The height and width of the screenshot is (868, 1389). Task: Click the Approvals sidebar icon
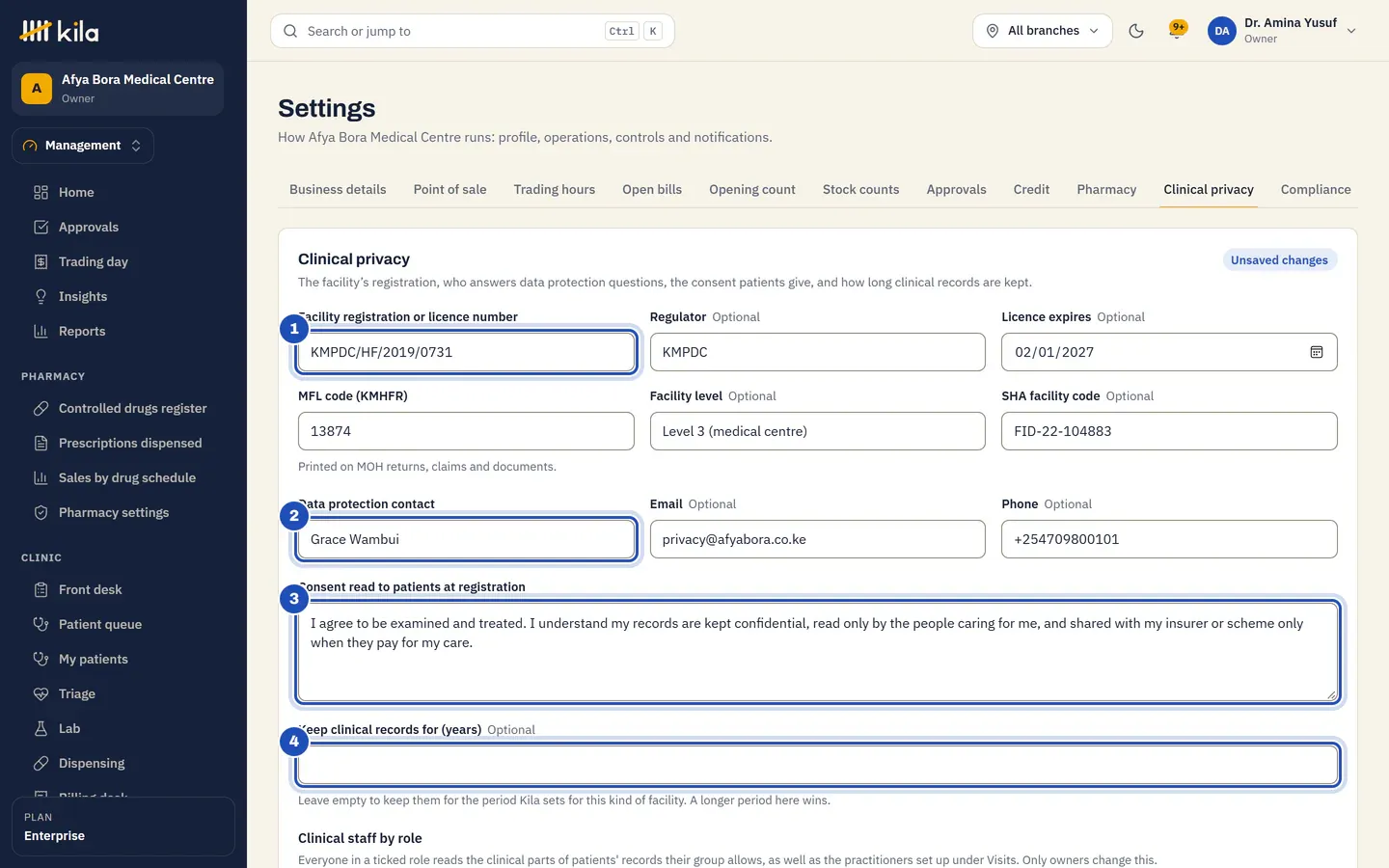click(x=41, y=227)
